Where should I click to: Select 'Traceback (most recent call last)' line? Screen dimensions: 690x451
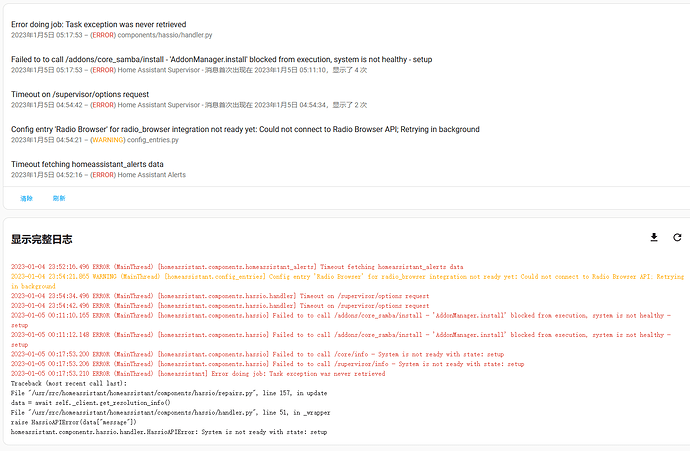tap(69, 383)
